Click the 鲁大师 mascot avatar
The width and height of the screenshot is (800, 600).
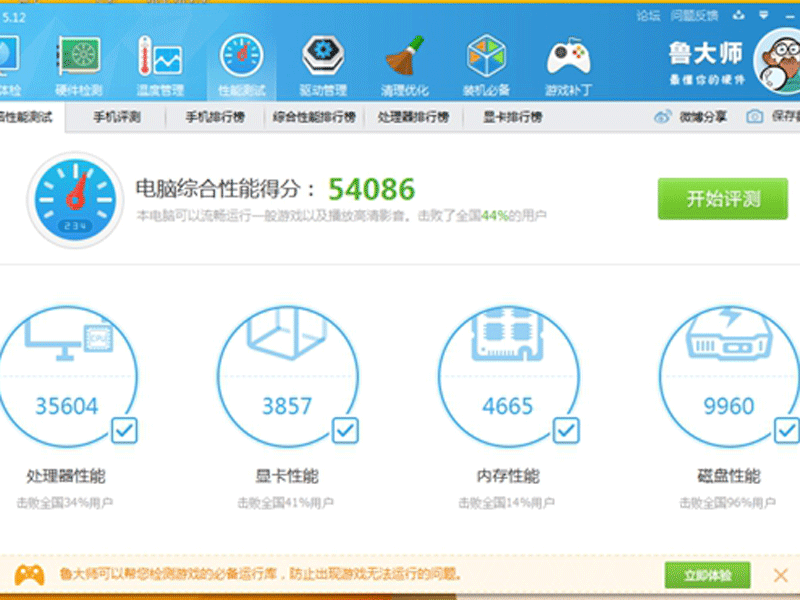778,61
